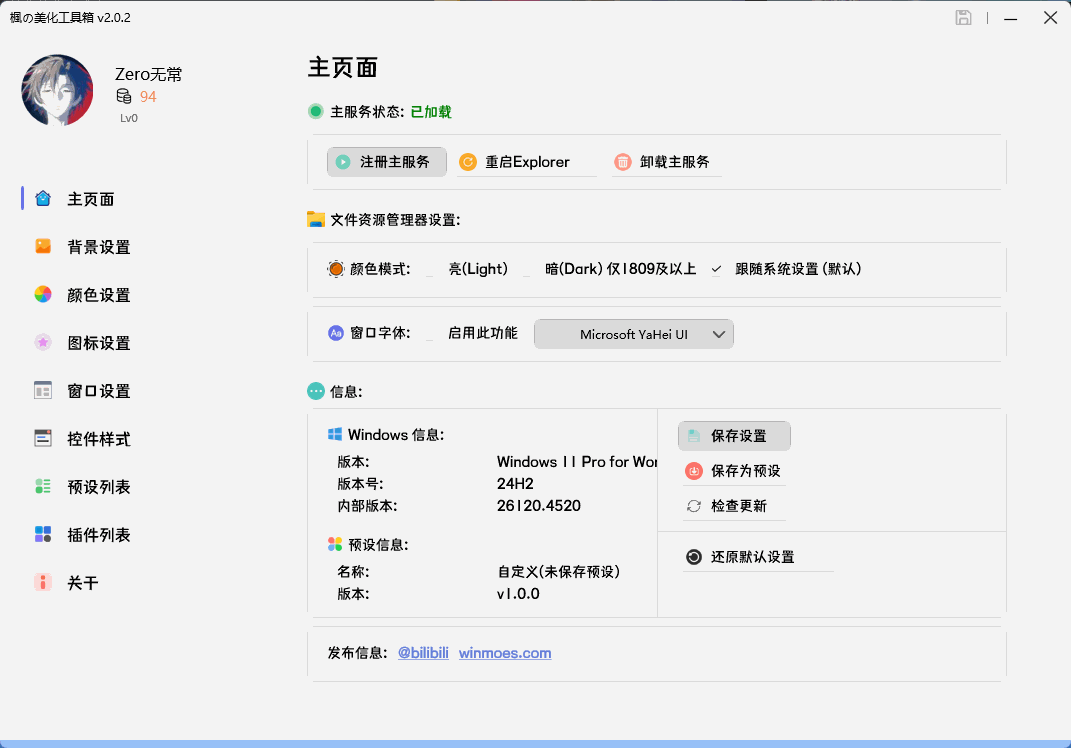
Task: Select 暗(Dark) color mode option
Action: click(528, 270)
